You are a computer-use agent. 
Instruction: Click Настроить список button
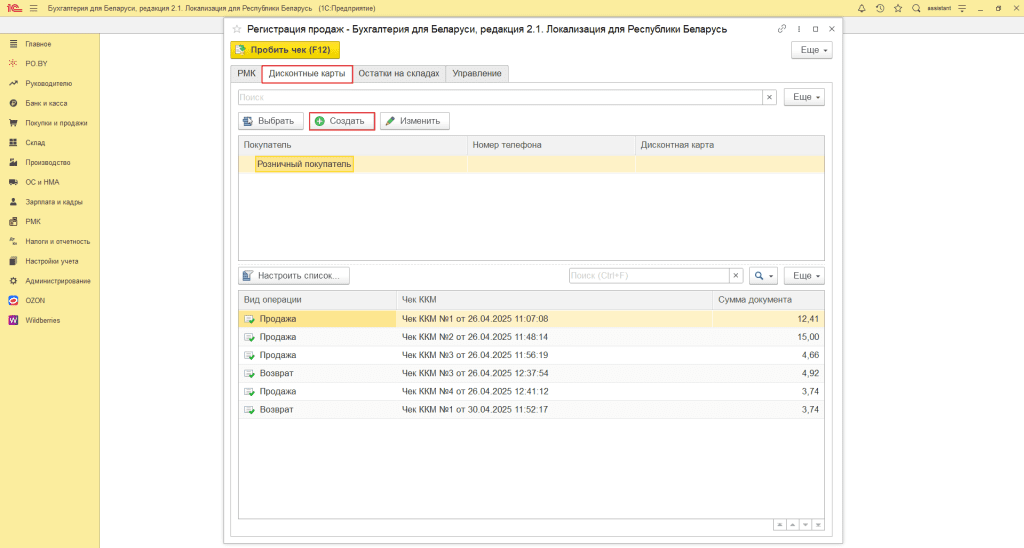click(x=294, y=276)
